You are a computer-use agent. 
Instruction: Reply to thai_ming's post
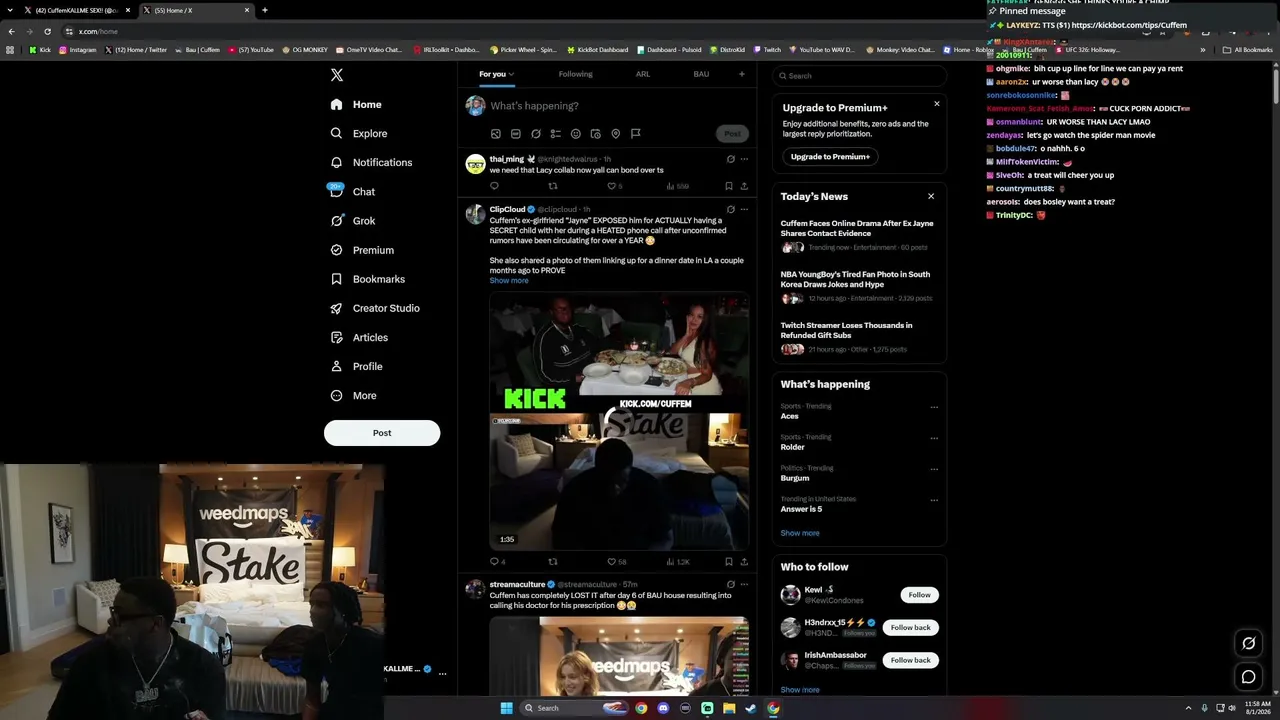coord(494,186)
